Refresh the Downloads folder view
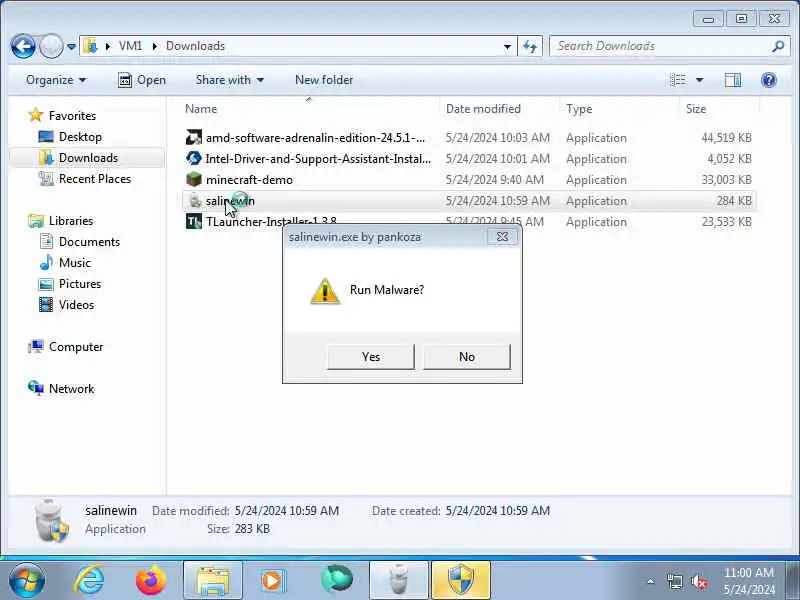 pos(530,46)
